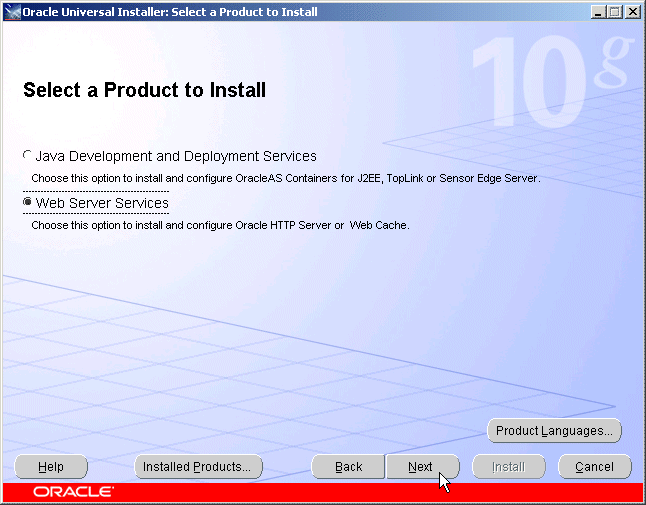Minimize the Oracle Universal Installer window
Image resolution: width=646 pixels, height=505 pixels.
coord(599,12)
